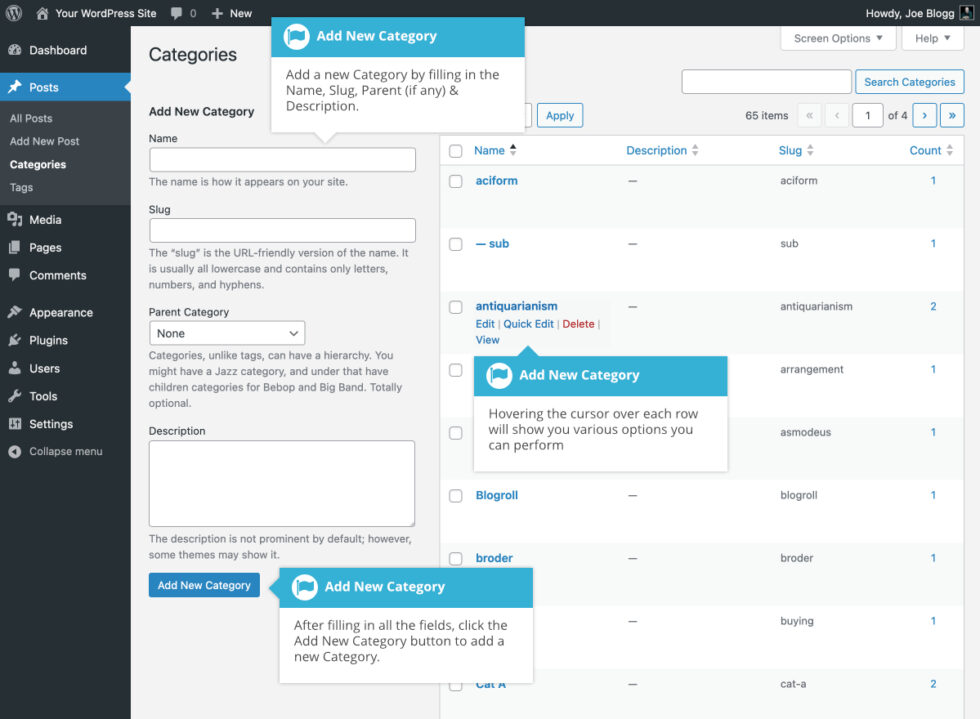Click the cat-a post count 2
This screenshot has width=980, height=719.
click(x=933, y=684)
